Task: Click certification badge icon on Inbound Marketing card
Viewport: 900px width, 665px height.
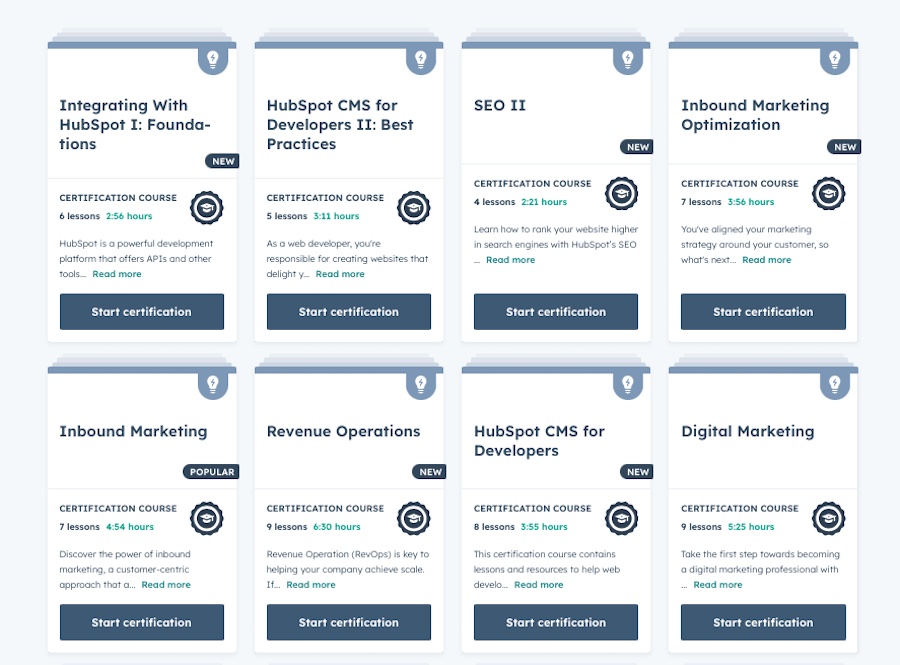Action: pyautogui.click(x=207, y=519)
